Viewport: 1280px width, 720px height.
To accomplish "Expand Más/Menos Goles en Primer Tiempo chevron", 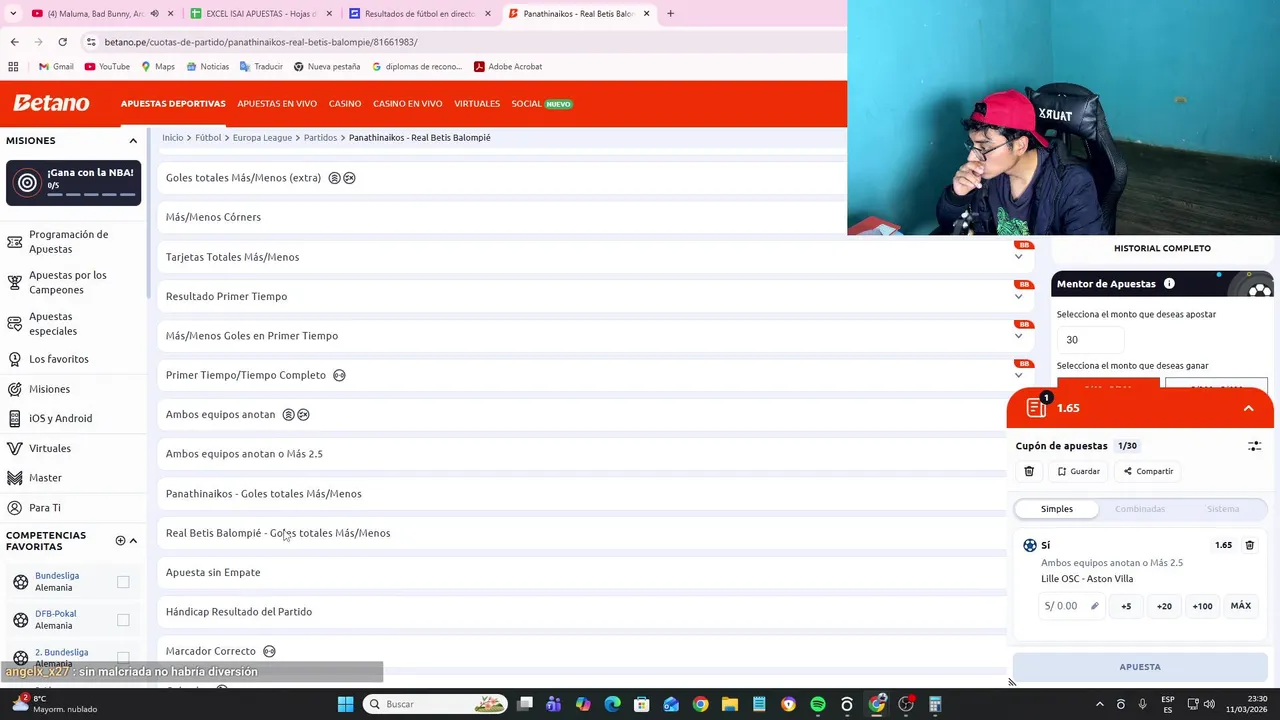I will pos(1018,336).
